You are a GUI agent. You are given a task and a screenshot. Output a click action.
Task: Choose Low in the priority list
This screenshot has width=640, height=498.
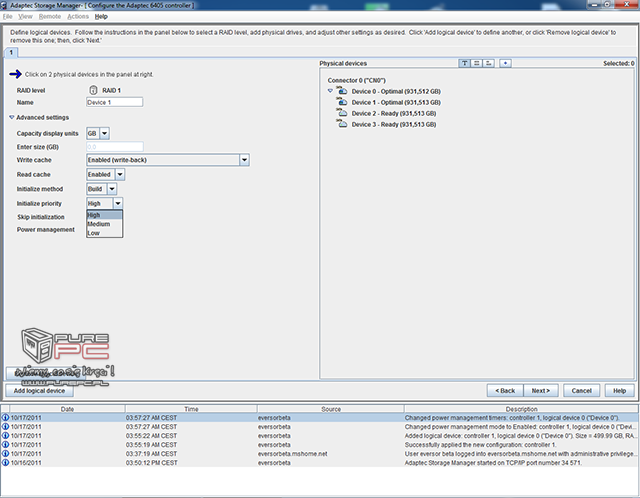point(104,233)
